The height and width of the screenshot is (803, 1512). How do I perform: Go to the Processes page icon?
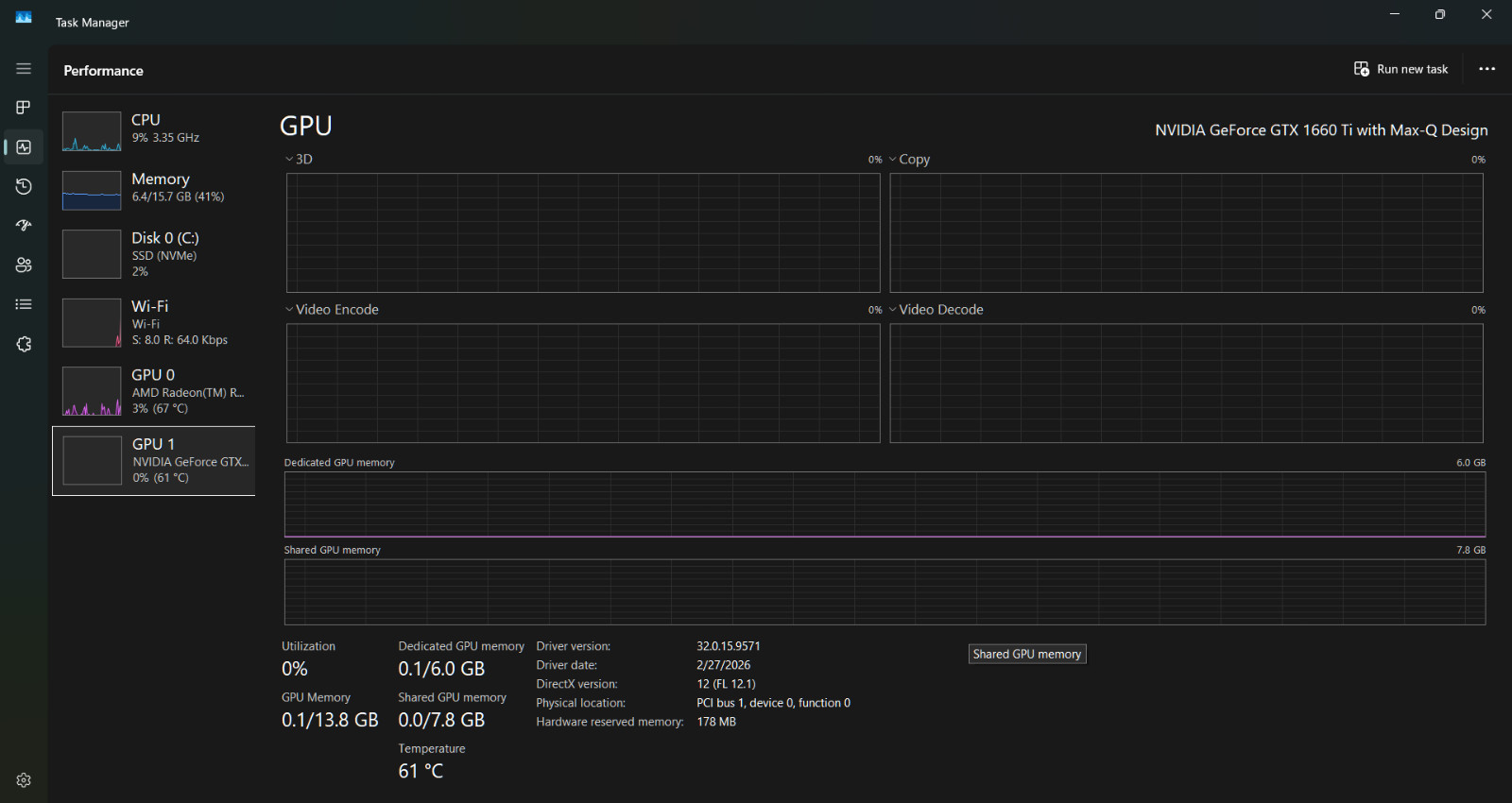click(x=24, y=108)
